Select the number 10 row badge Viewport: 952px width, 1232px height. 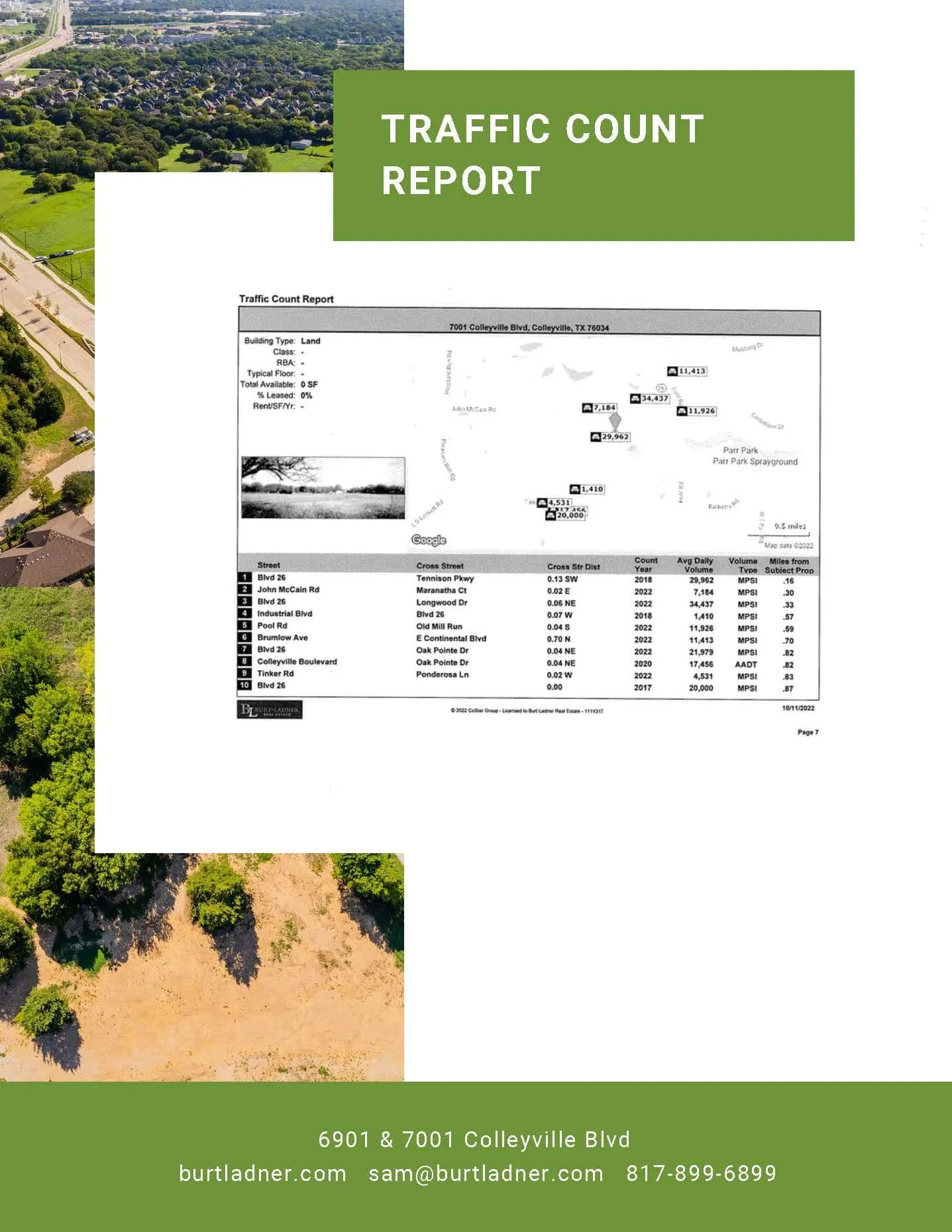pyautogui.click(x=244, y=686)
